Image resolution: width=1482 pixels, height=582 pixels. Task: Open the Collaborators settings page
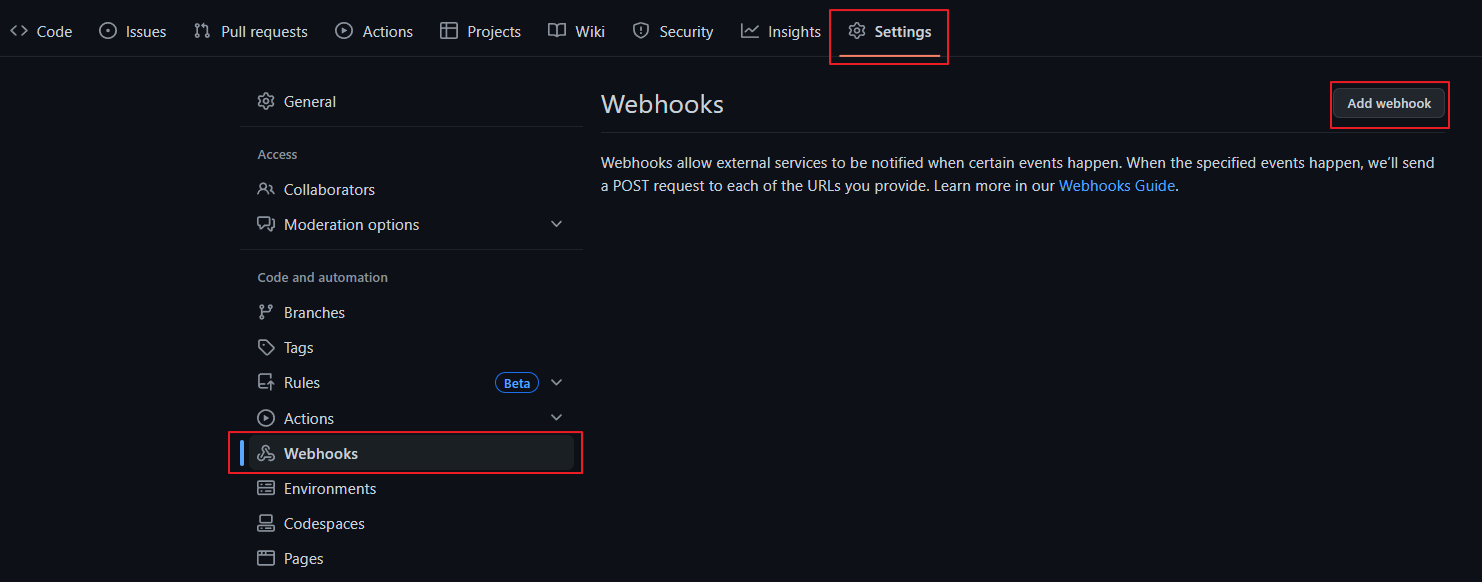click(x=411, y=189)
